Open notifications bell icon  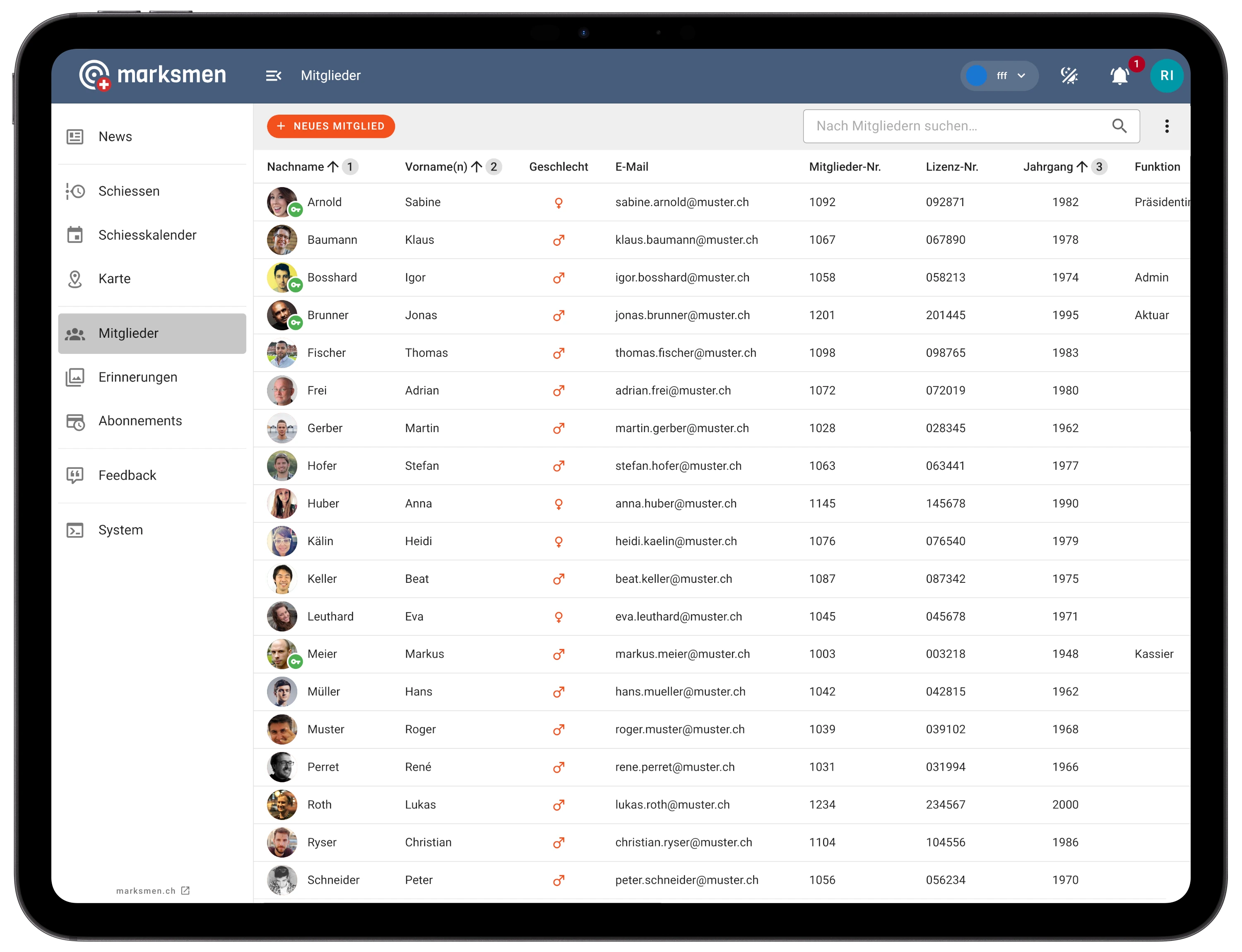(1119, 76)
